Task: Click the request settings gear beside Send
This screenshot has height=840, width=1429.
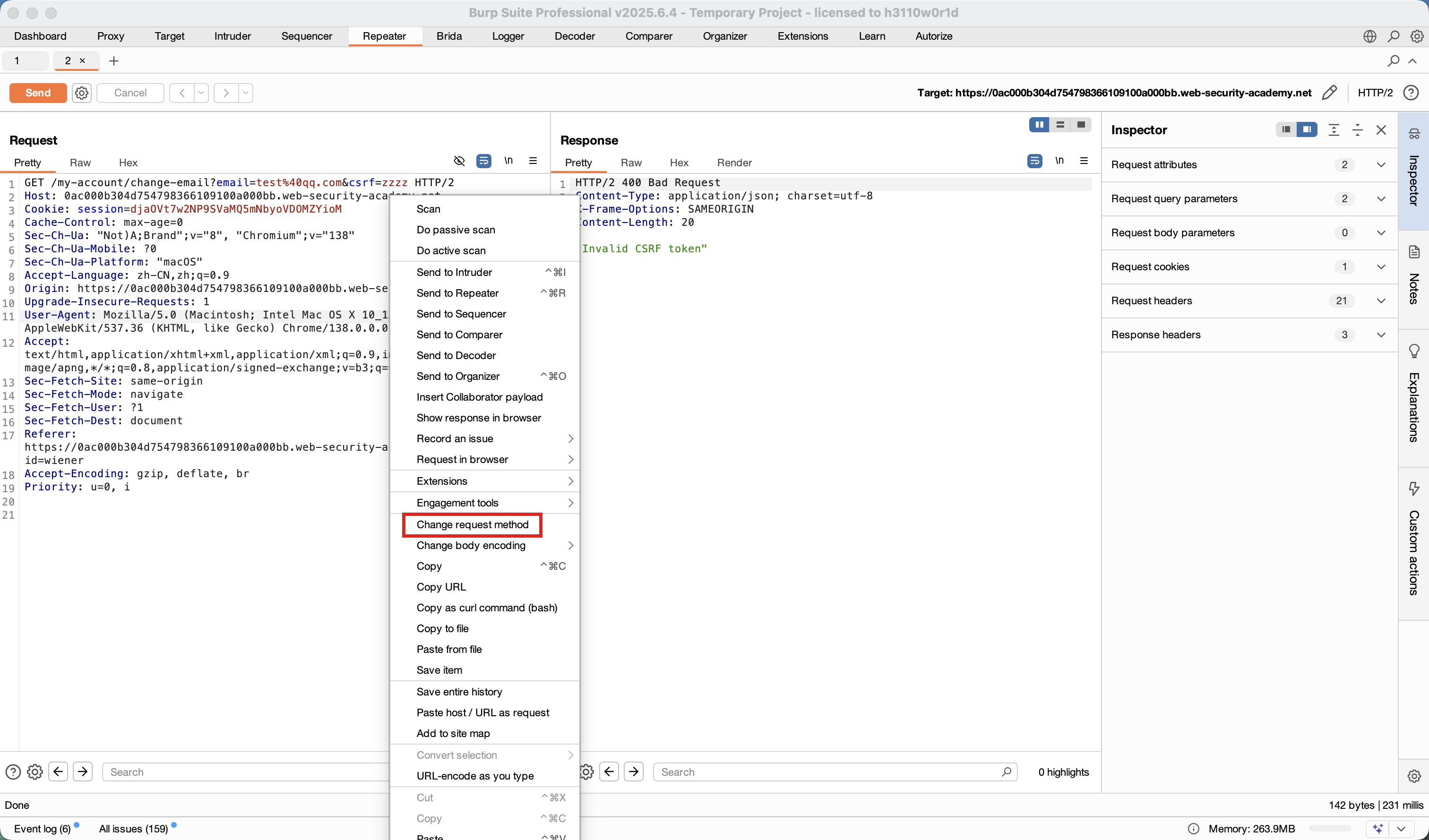Action: (82, 93)
